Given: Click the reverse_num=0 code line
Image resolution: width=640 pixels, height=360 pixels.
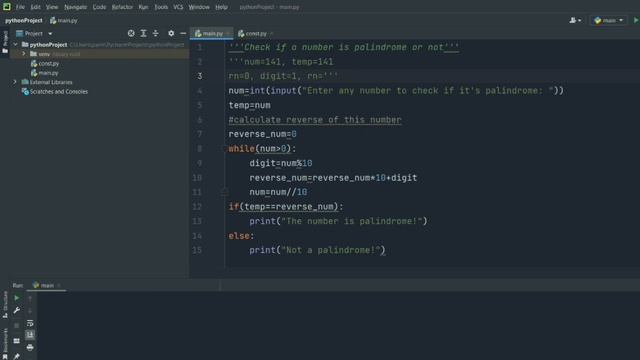Looking at the screenshot, I should 262,134.
